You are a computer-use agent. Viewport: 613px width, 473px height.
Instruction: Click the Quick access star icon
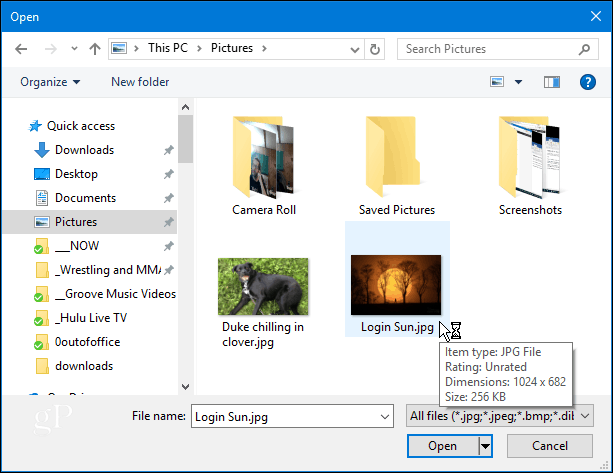[x=35, y=126]
